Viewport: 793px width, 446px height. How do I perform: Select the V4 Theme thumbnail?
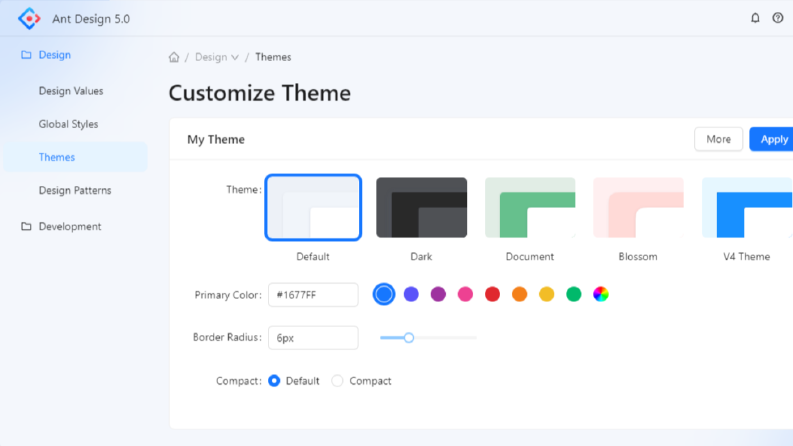(747, 207)
